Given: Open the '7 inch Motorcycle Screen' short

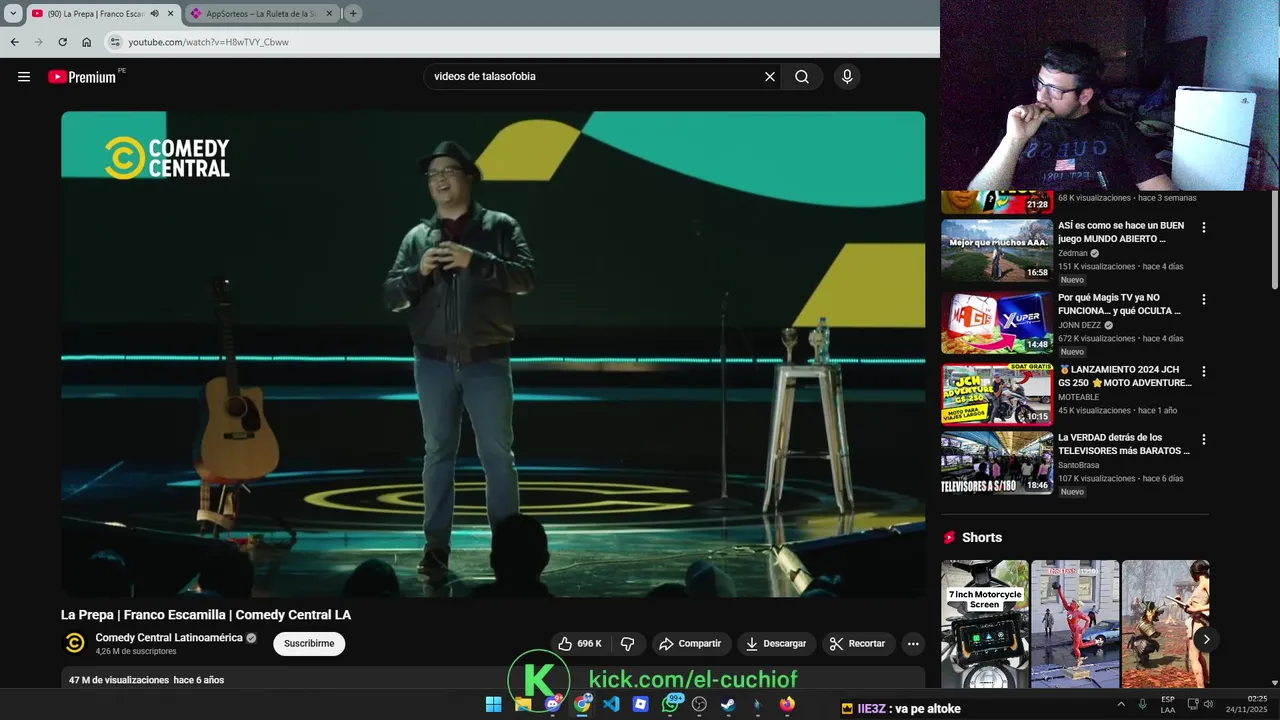Looking at the screenshot, I should point(985,624).
